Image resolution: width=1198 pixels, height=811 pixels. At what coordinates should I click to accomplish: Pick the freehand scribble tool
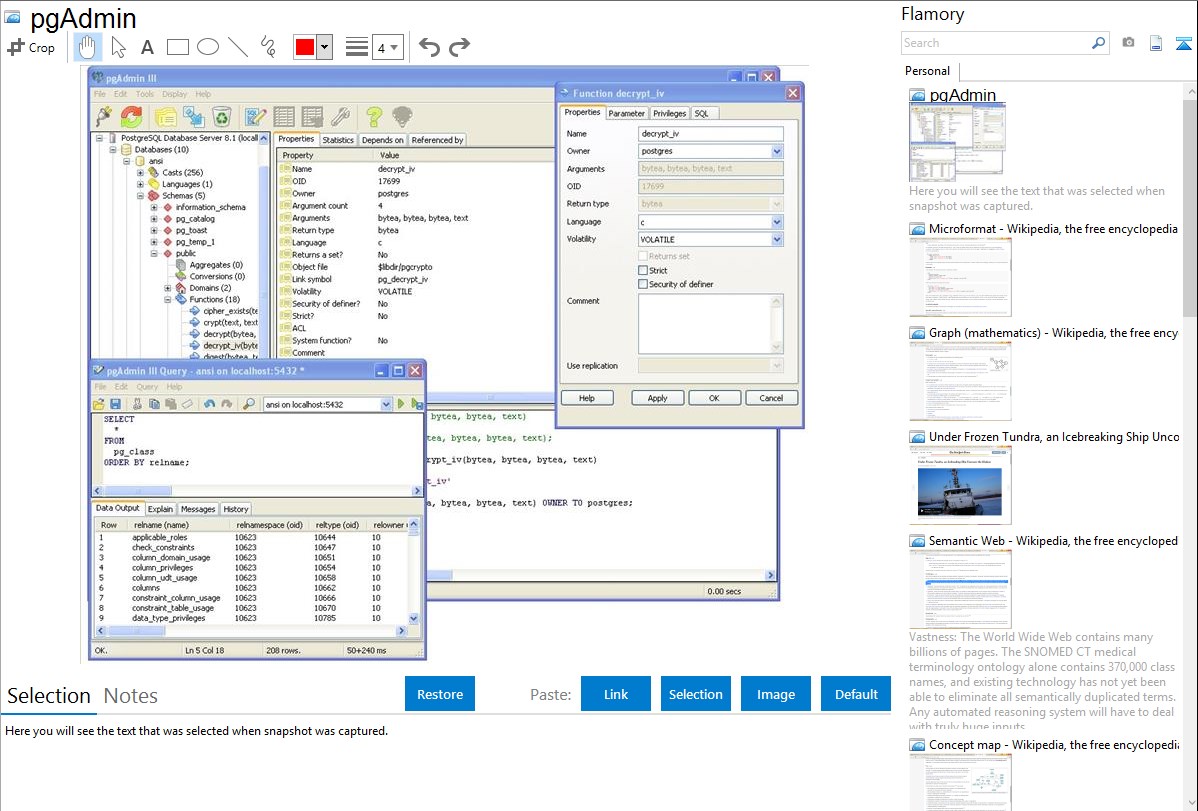pyautogui.click(x=268, y=47)
